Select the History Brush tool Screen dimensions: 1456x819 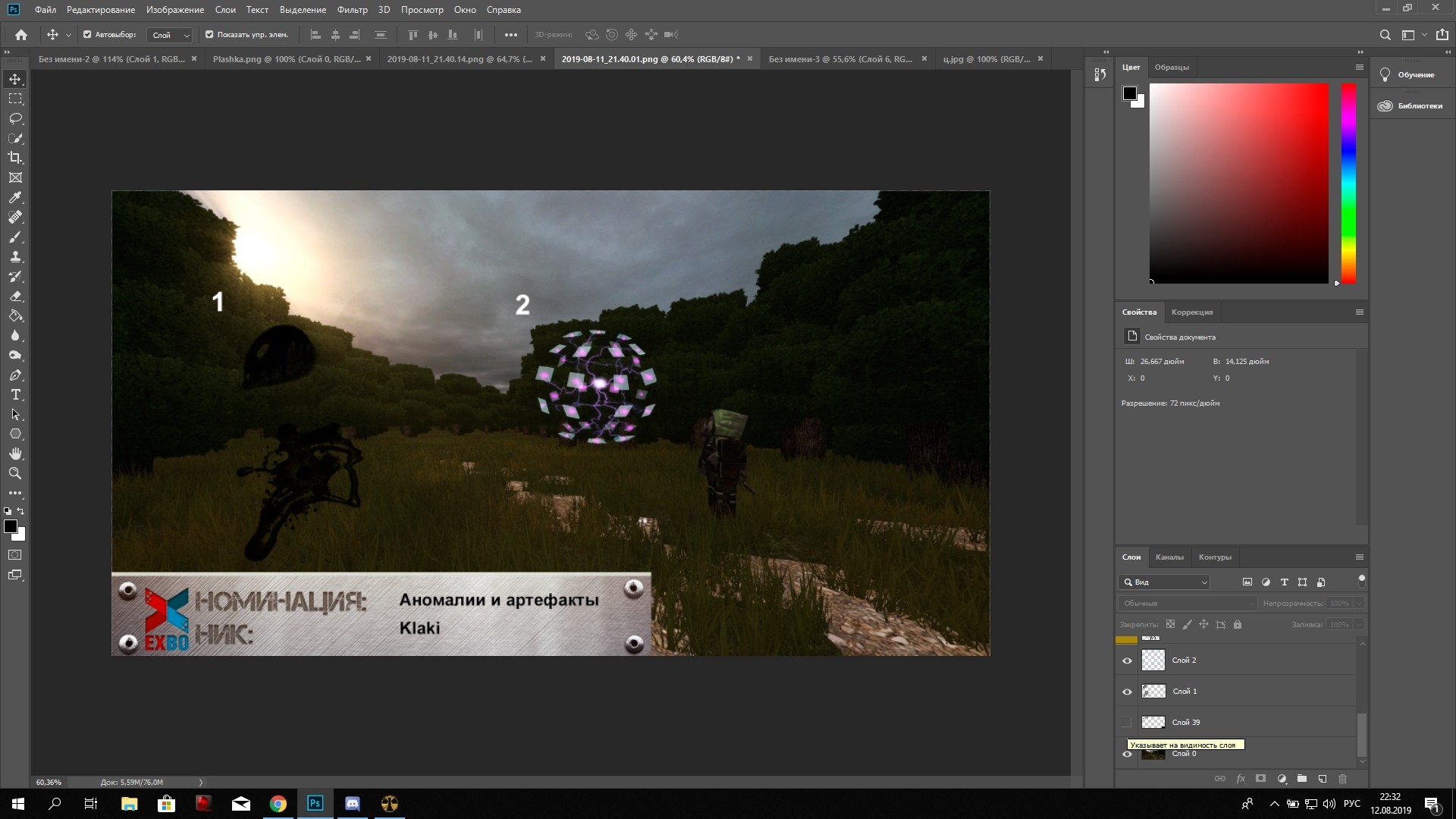pos(15,276)
